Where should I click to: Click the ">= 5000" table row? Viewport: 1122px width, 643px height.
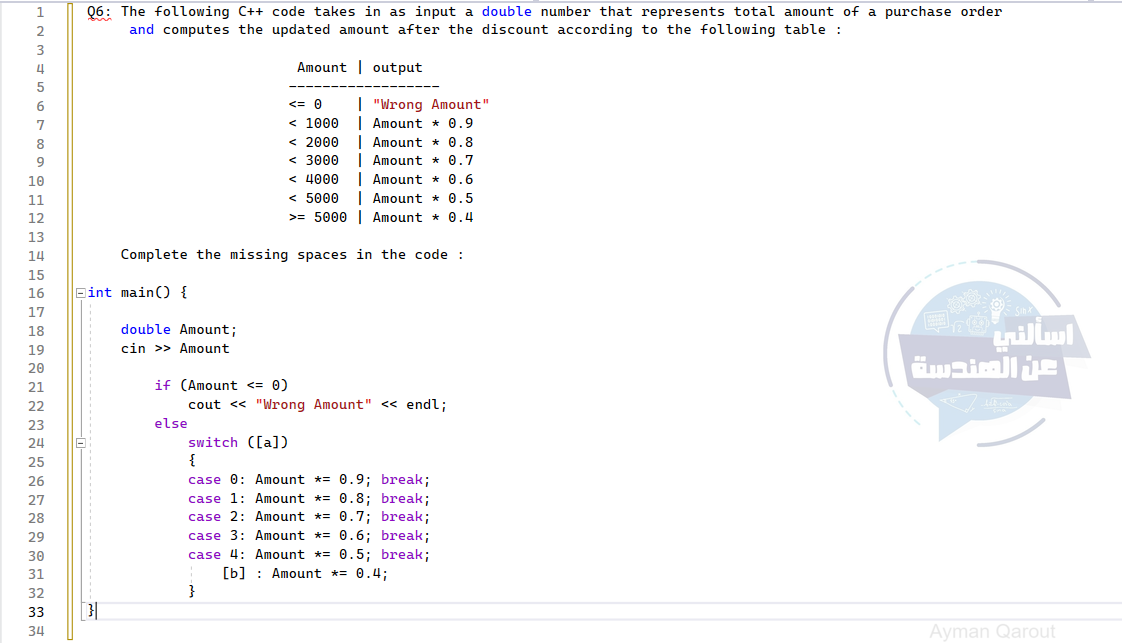(x=317, y=217)
